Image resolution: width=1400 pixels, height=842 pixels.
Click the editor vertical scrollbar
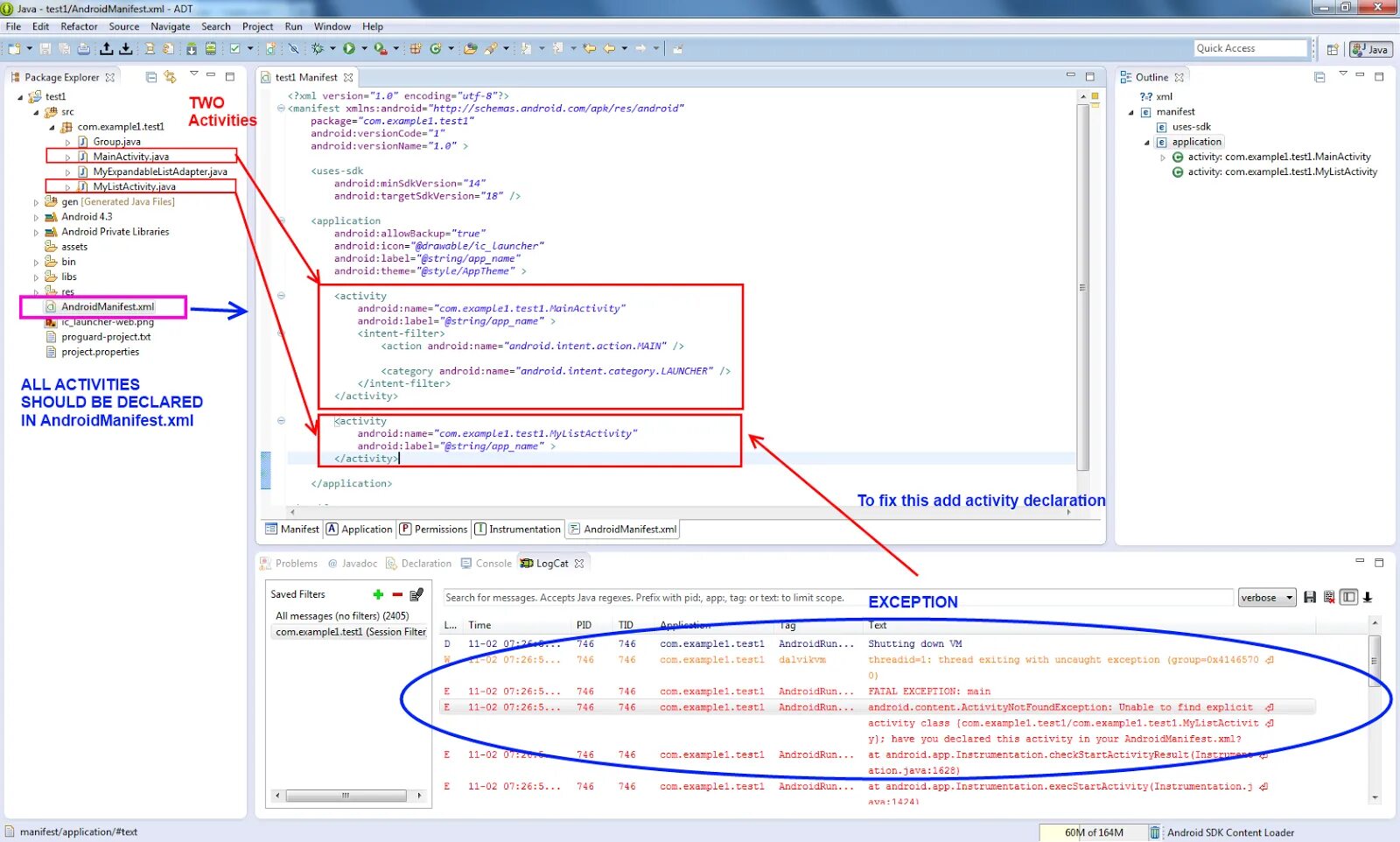1082,289
